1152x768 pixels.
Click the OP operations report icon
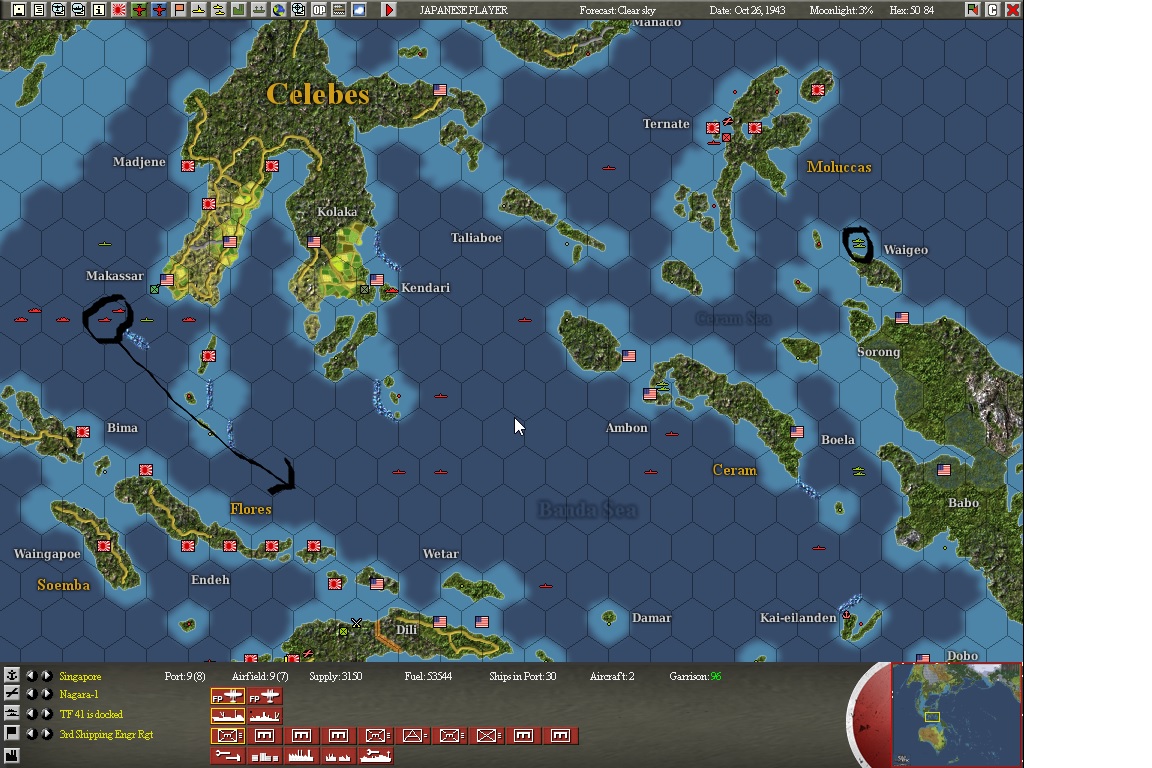point(319,10)
